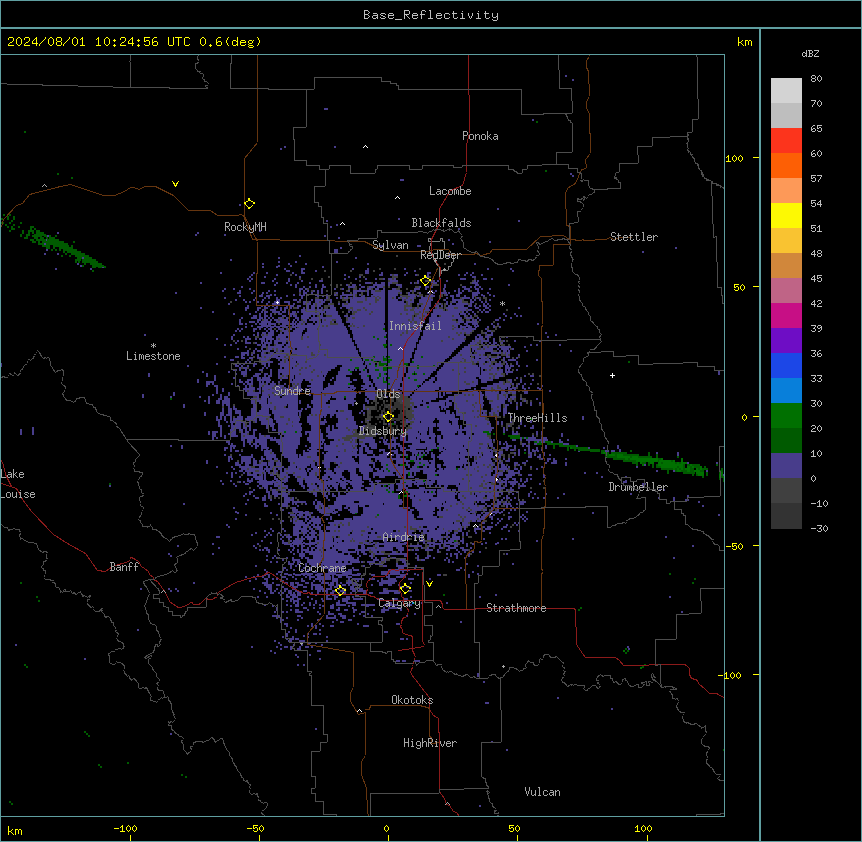Click the Drumheller city label
This screenshot has width=862, height=842.
click(638, 487)
